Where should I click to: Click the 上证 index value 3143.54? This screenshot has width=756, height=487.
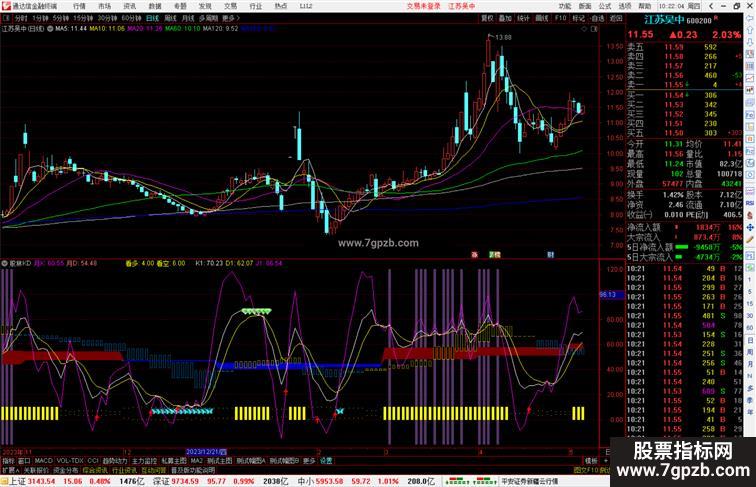click(41, 481)
